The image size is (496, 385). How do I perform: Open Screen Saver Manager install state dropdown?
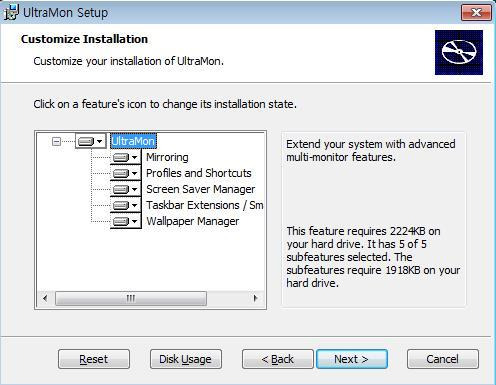point(126,189)
